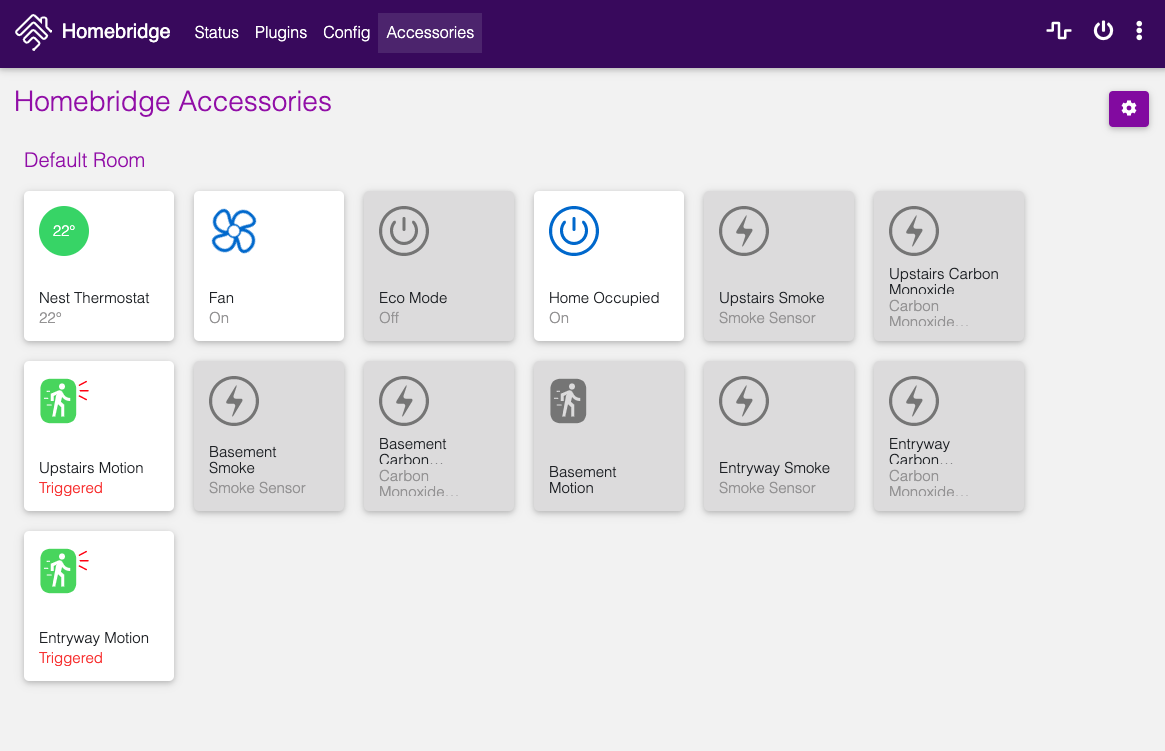
Task: Click the Upstairs Carbon Monoxide bolt icon
Action: [914, 231]
